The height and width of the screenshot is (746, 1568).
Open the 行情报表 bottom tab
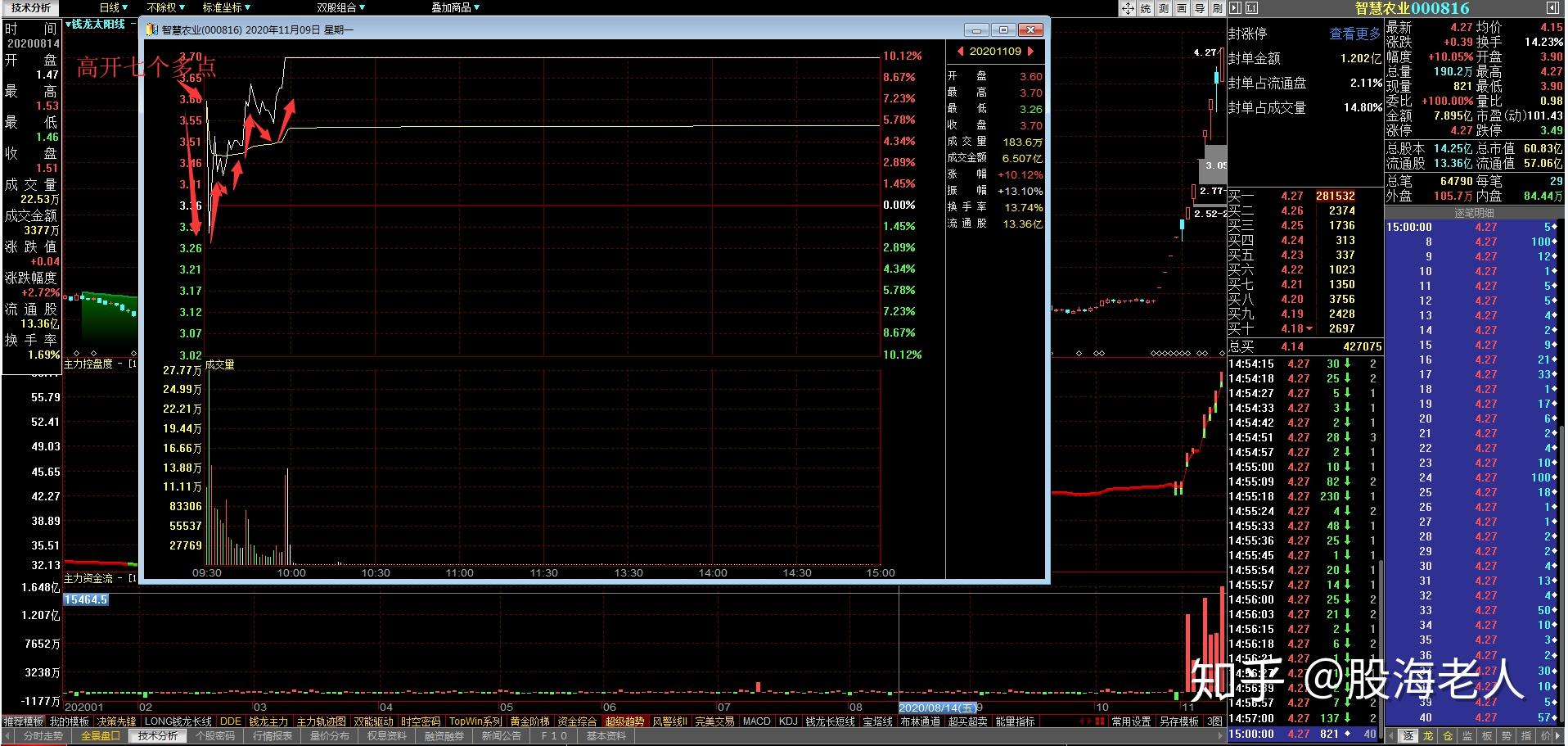273,736
